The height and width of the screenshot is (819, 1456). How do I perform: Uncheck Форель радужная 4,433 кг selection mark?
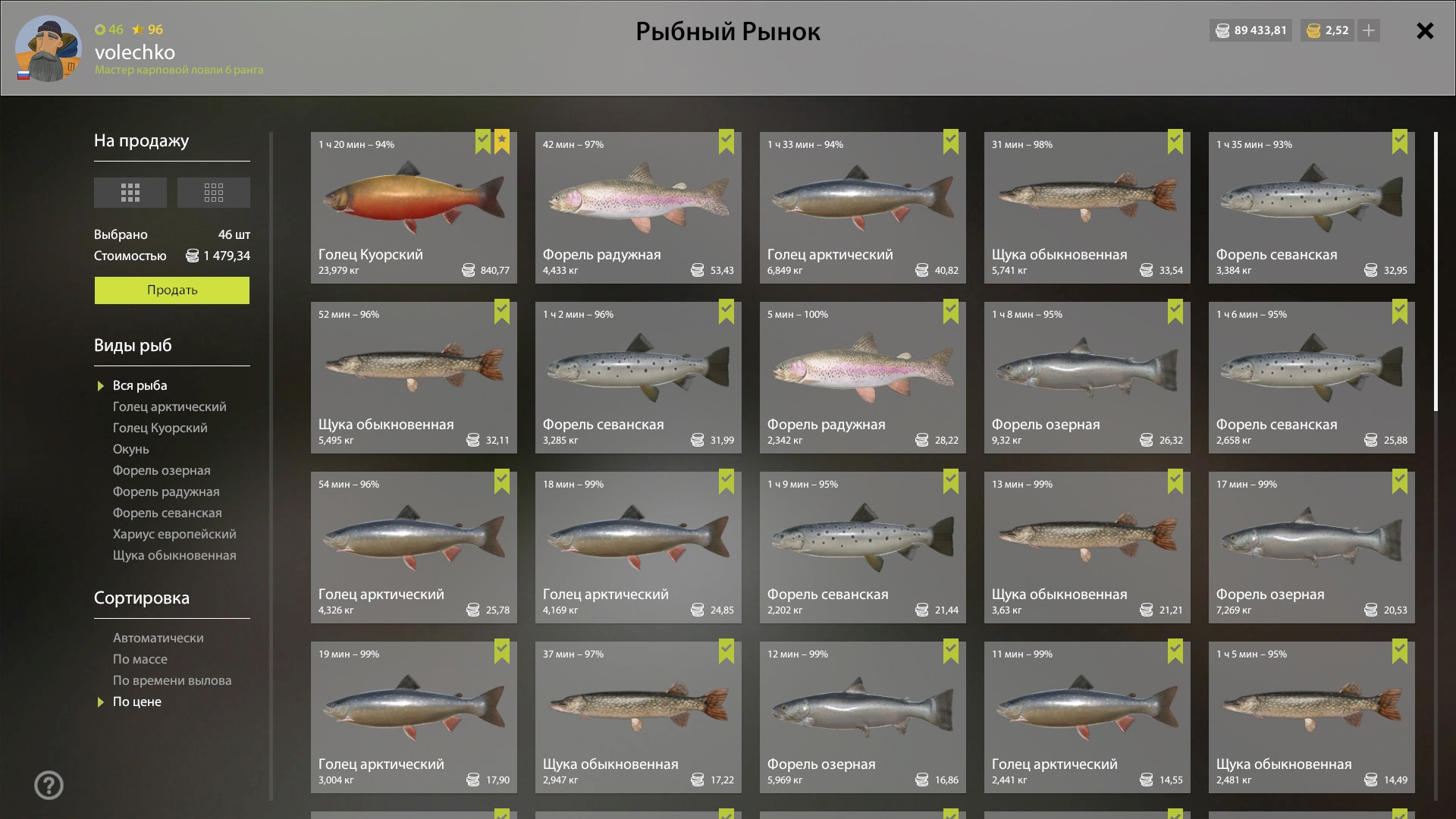(x=726, y=141)
